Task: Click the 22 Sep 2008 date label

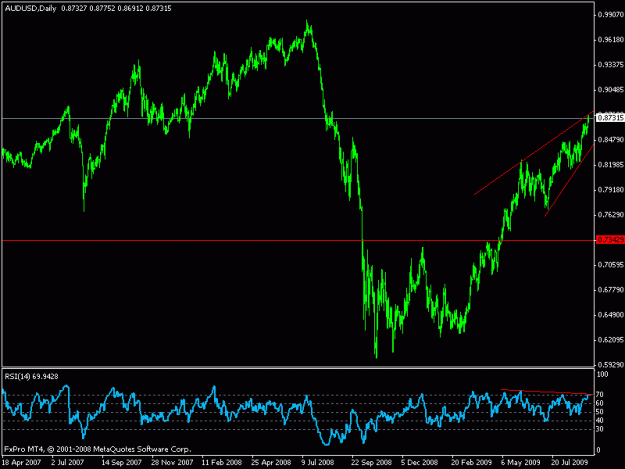Action: pos(371,463)
